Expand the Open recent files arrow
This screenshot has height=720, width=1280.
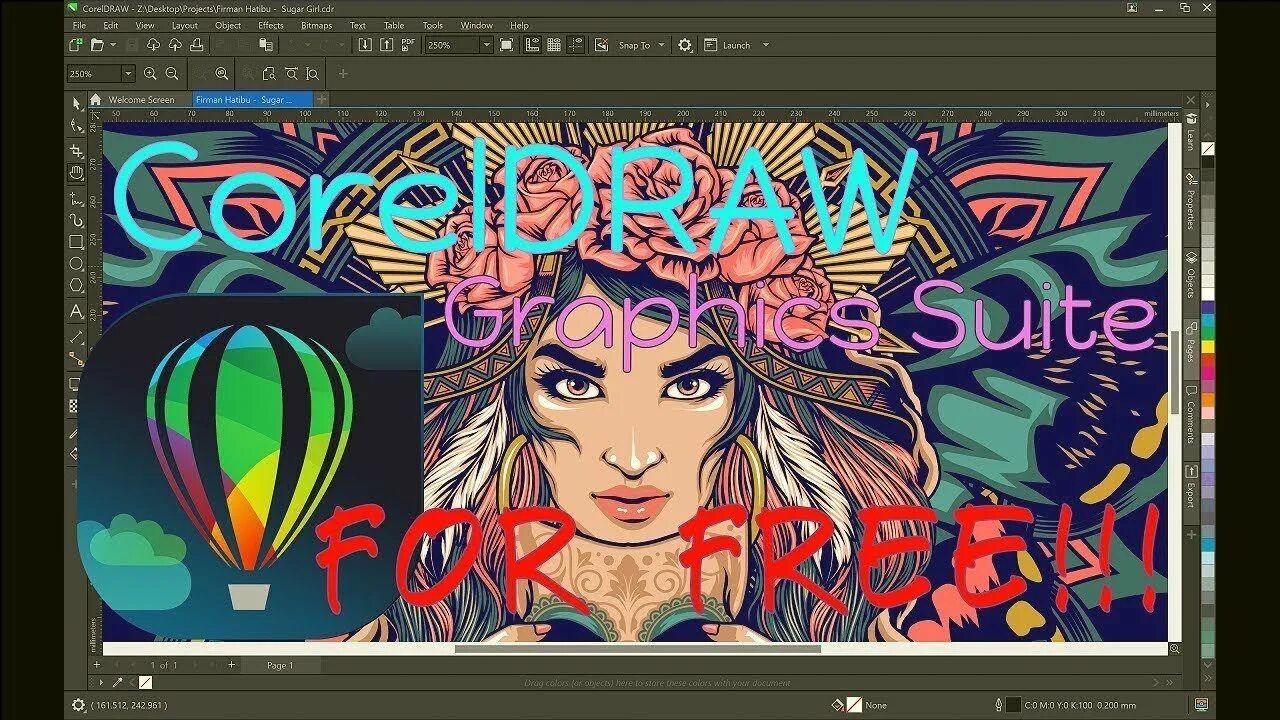pyautogui.click(x=113, y=45)
